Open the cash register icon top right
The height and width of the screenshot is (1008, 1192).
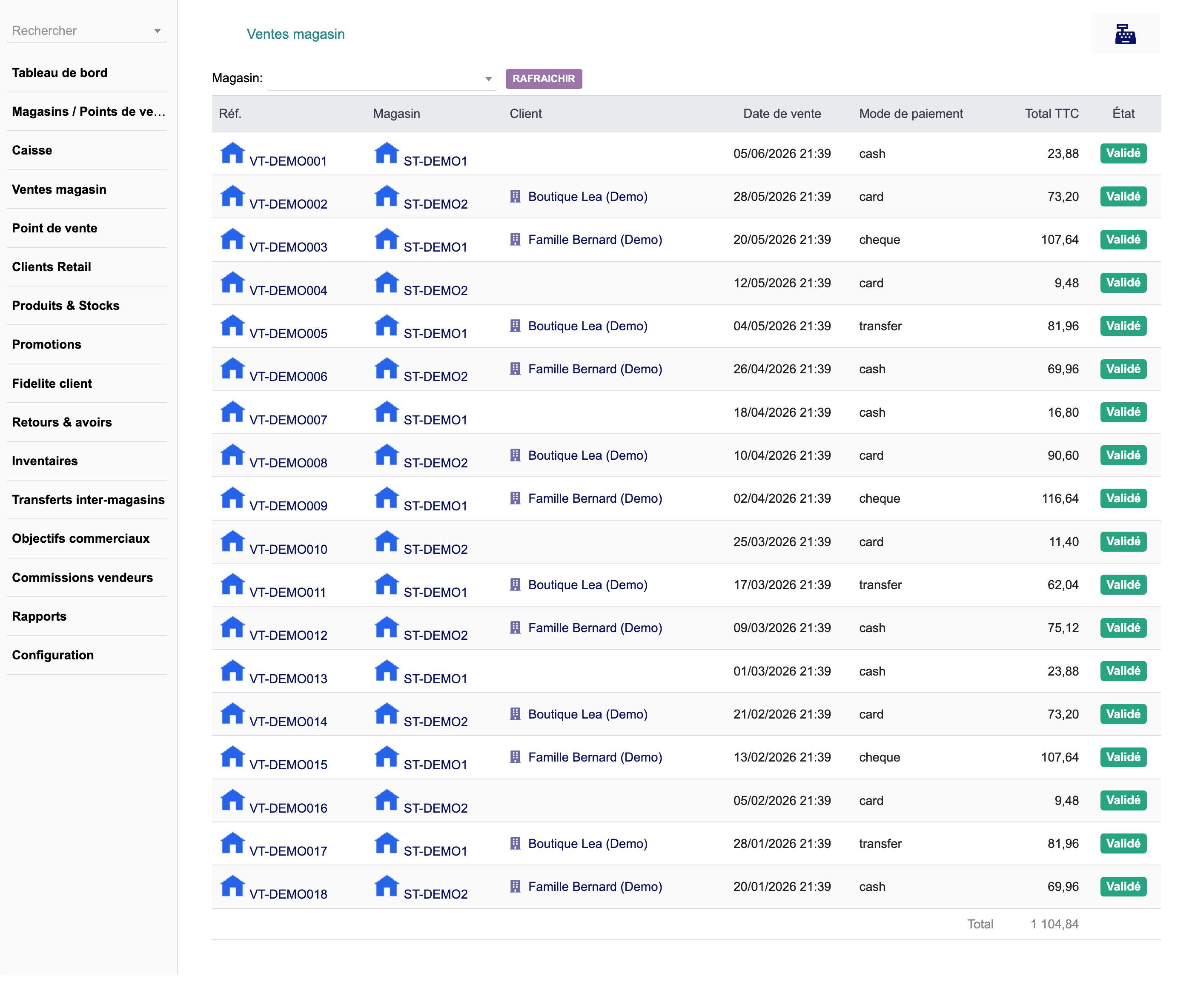pos(1125,34)
